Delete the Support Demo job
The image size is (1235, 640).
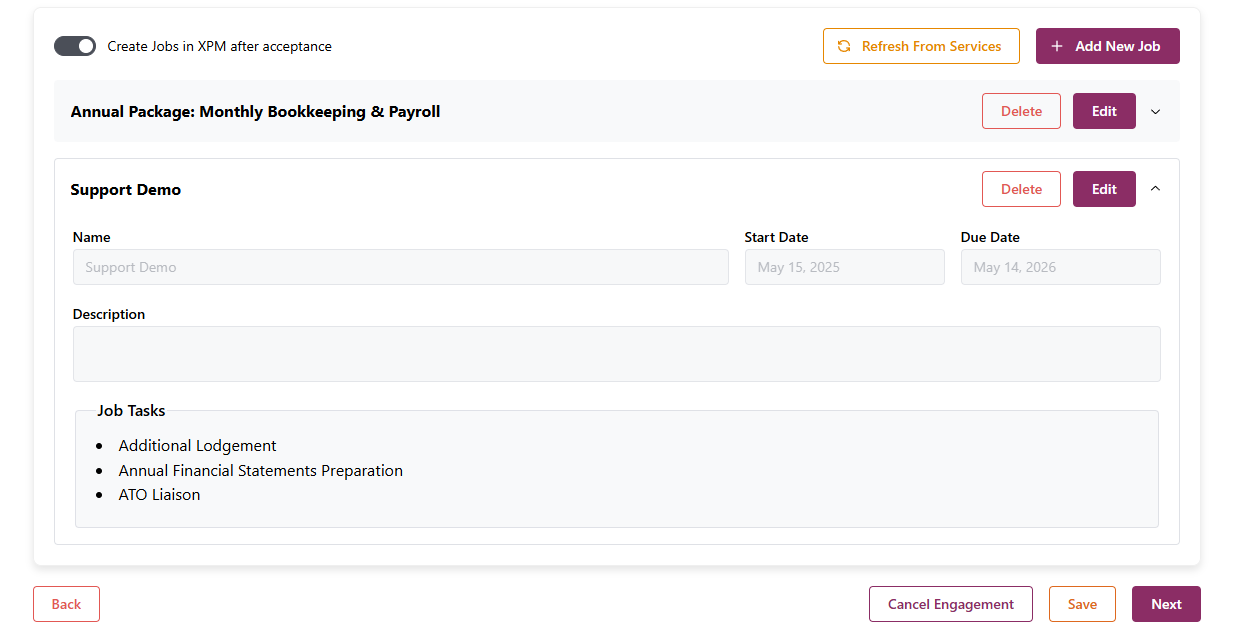coord(1021,189)
